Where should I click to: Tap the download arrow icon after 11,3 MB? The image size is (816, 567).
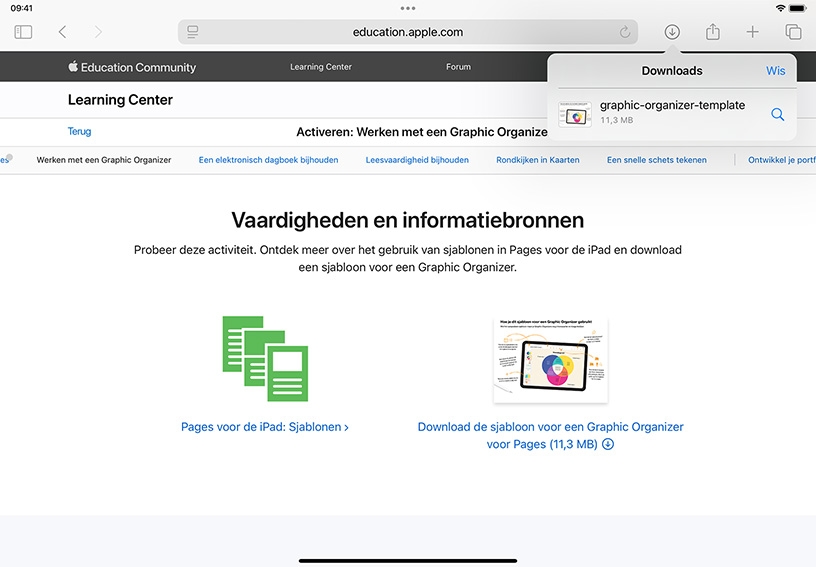[608, 444]
